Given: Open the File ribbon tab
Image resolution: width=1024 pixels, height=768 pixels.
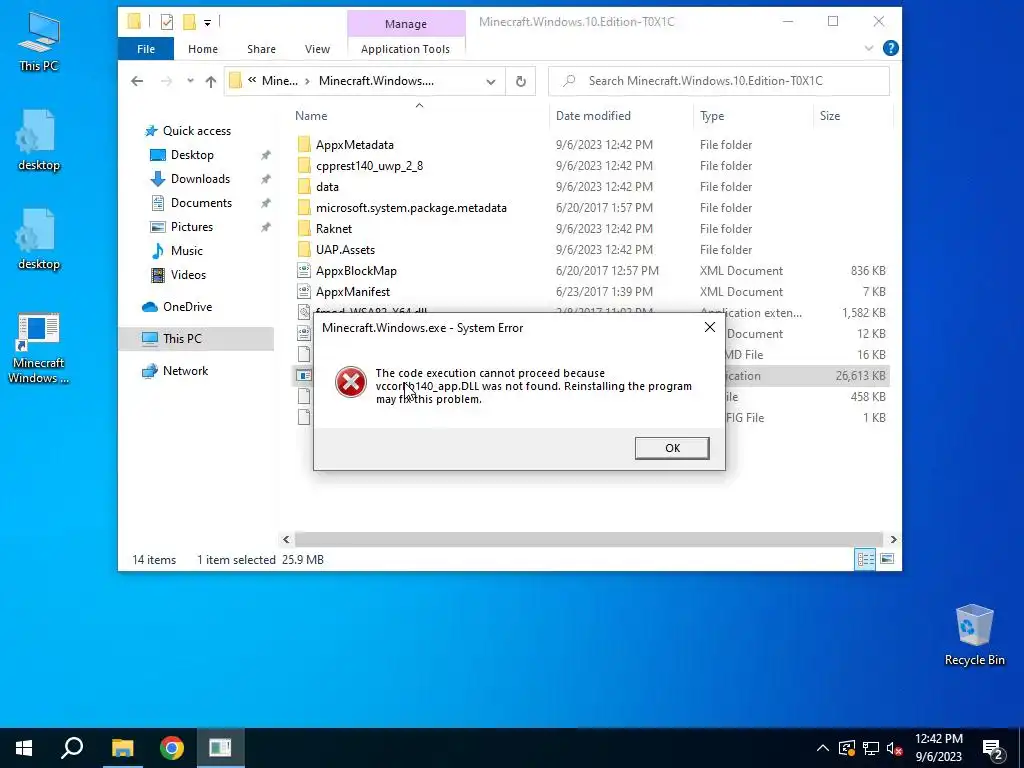Looking at the screenshot, I should 146,49.
